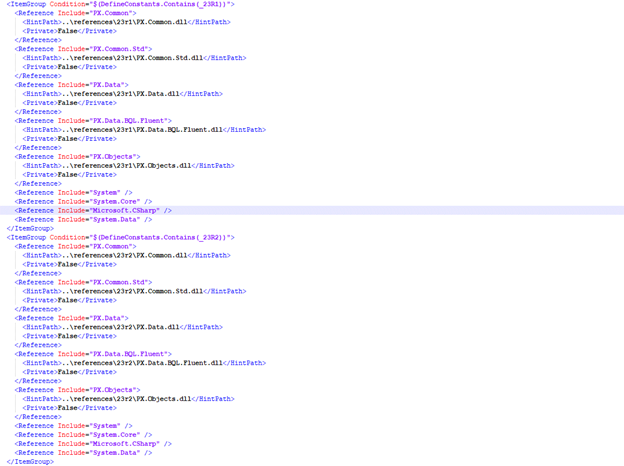Viewport: 624px width, 466px height.
Task: Click the Microsoft.CSharp reference in the 23R2 group
Action: 93,444
